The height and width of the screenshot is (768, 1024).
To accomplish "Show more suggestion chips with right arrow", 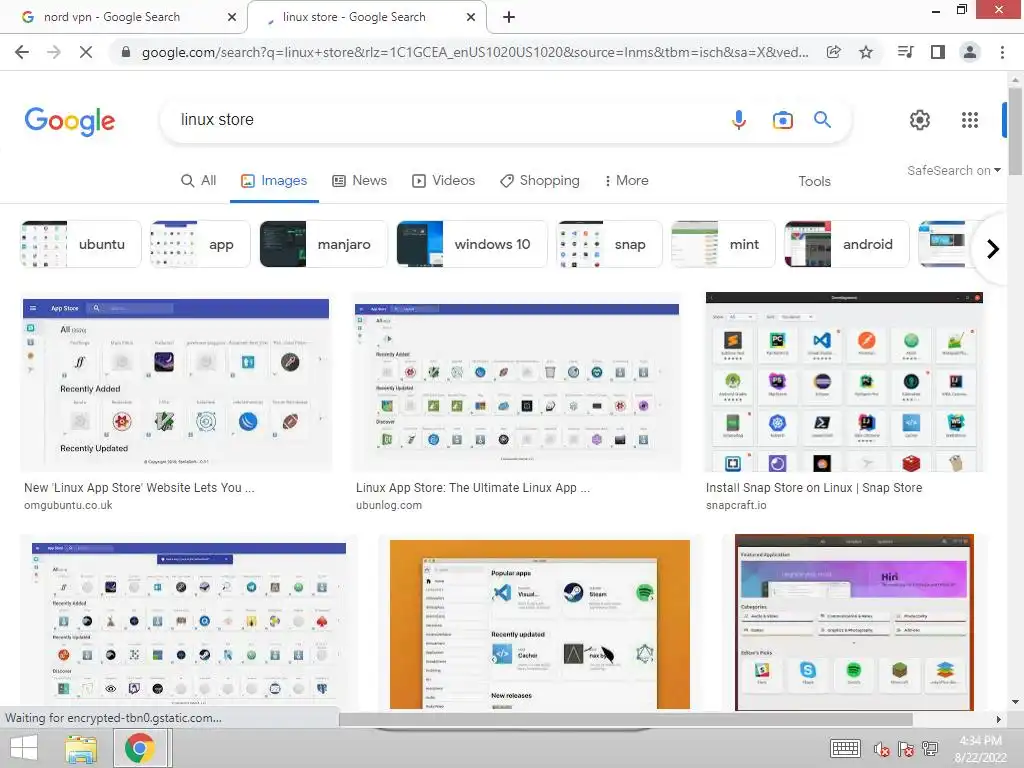I will click(993, 249).
